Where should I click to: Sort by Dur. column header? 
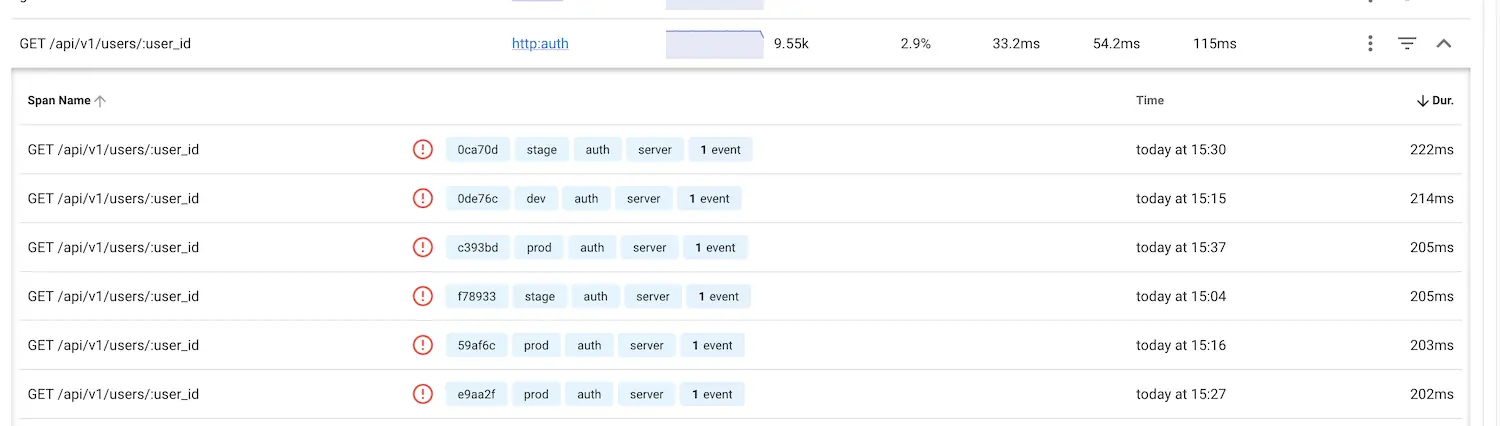(1435, 101)
